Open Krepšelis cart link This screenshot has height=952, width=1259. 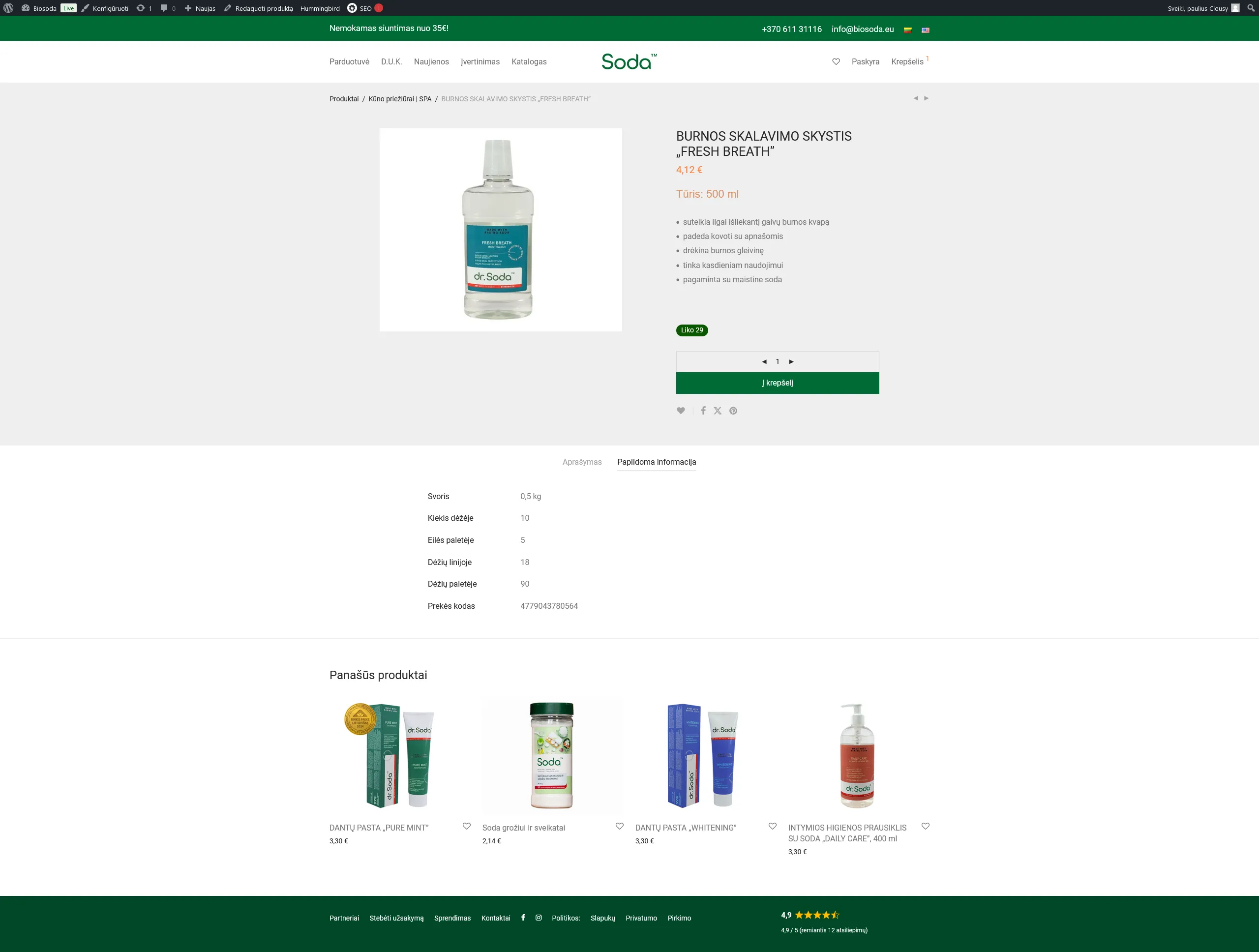click(907, 61)
